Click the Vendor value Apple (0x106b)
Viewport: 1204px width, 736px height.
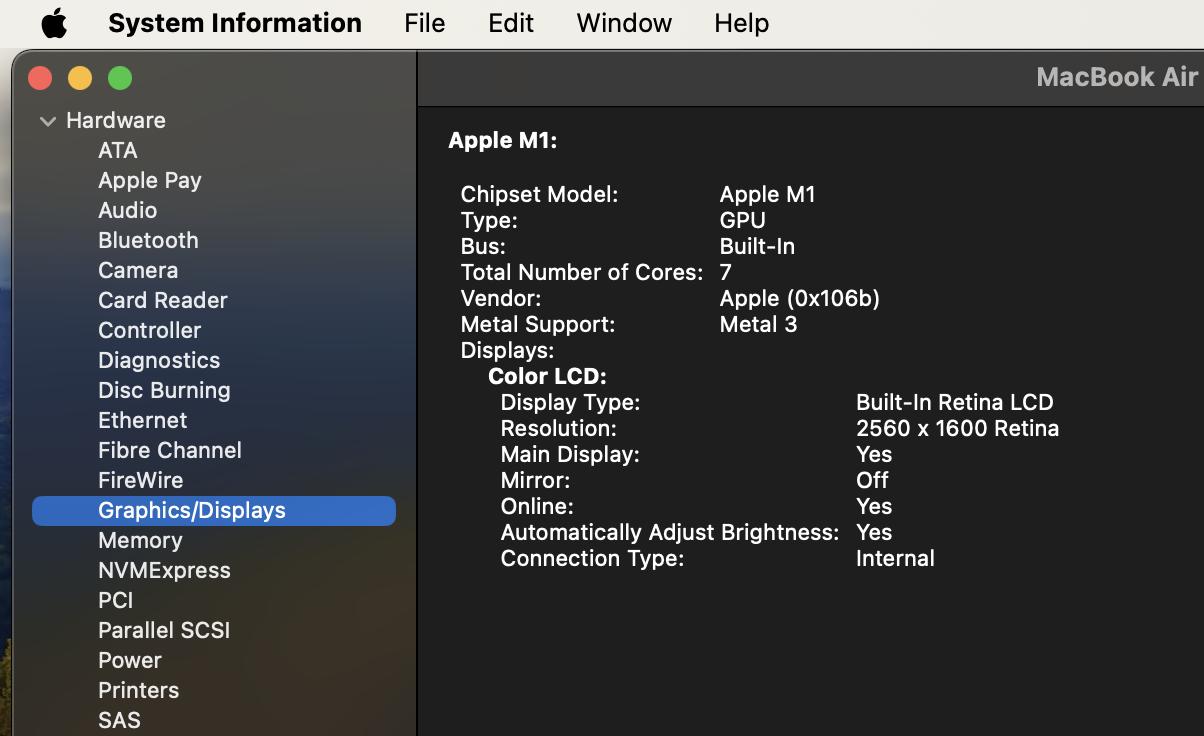click(800, 298)
